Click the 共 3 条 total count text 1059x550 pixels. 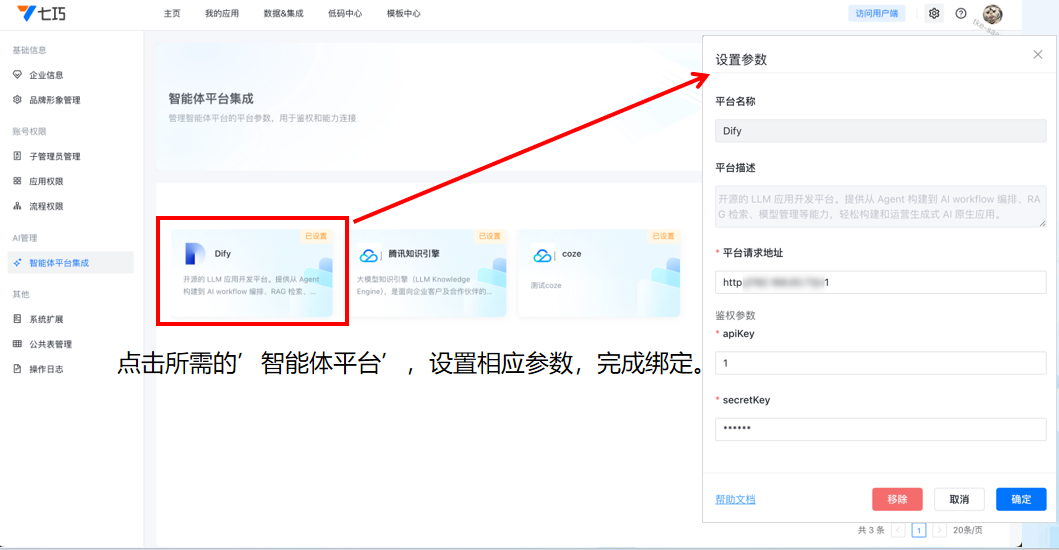871,530
